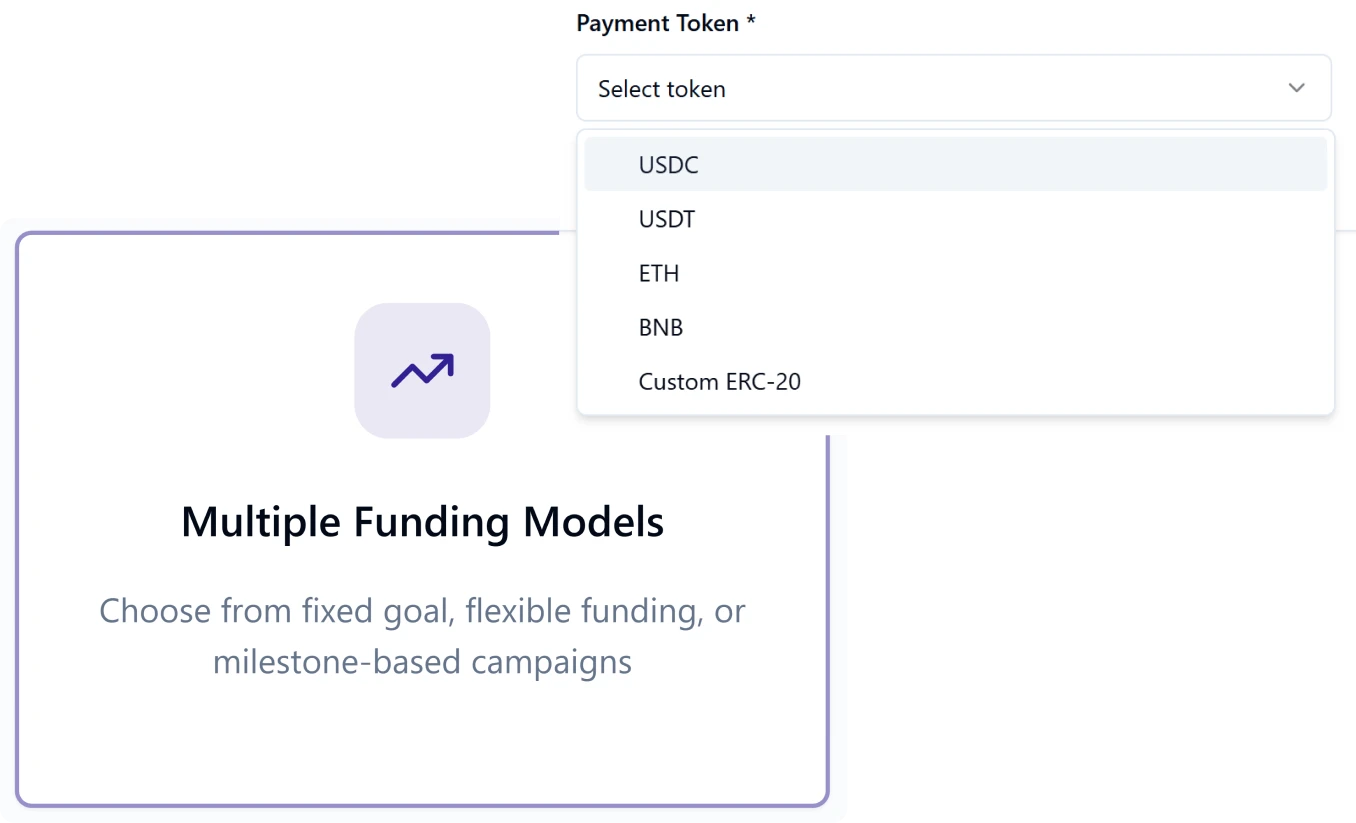Select USDC from the token list
Viewport: 1356px width, 823px height.
(668, 164)
